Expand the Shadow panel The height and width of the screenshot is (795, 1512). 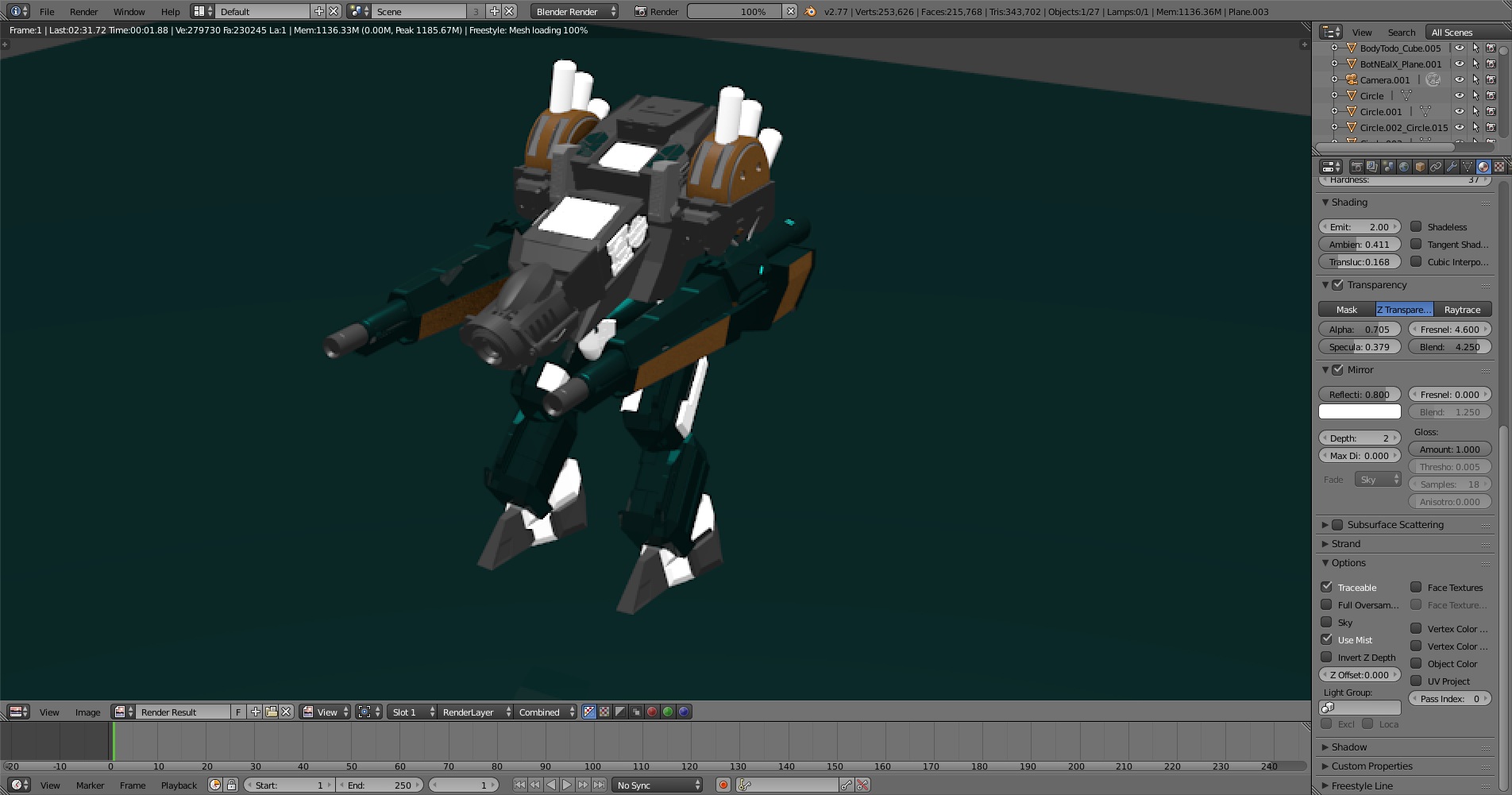[x=1348, y=747]
